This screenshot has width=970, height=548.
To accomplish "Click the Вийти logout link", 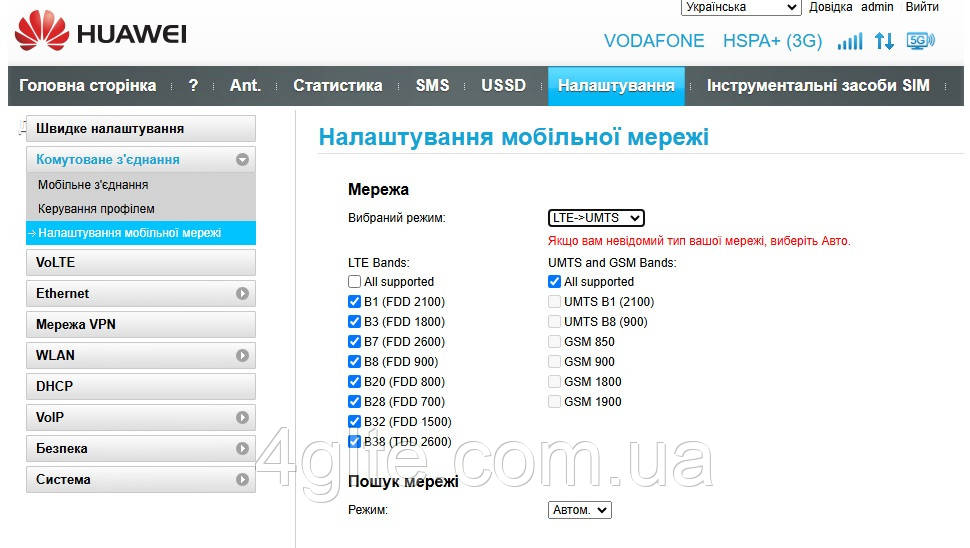I will [x=921, y=7].
